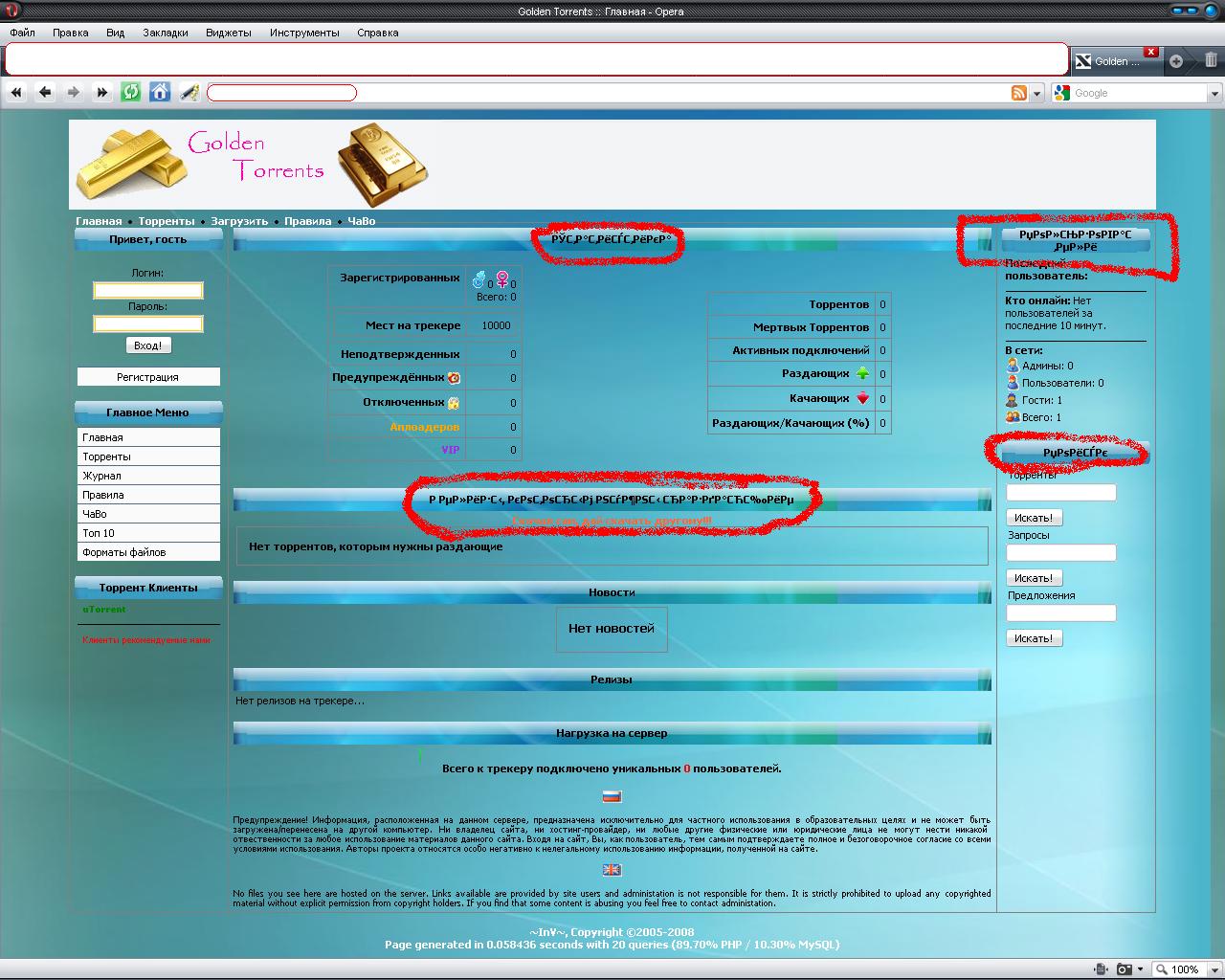Image resolution: width=1225 pixels, height=980 pixels.
Task: Click the green Reload page icon
Action: pos(131,92)
